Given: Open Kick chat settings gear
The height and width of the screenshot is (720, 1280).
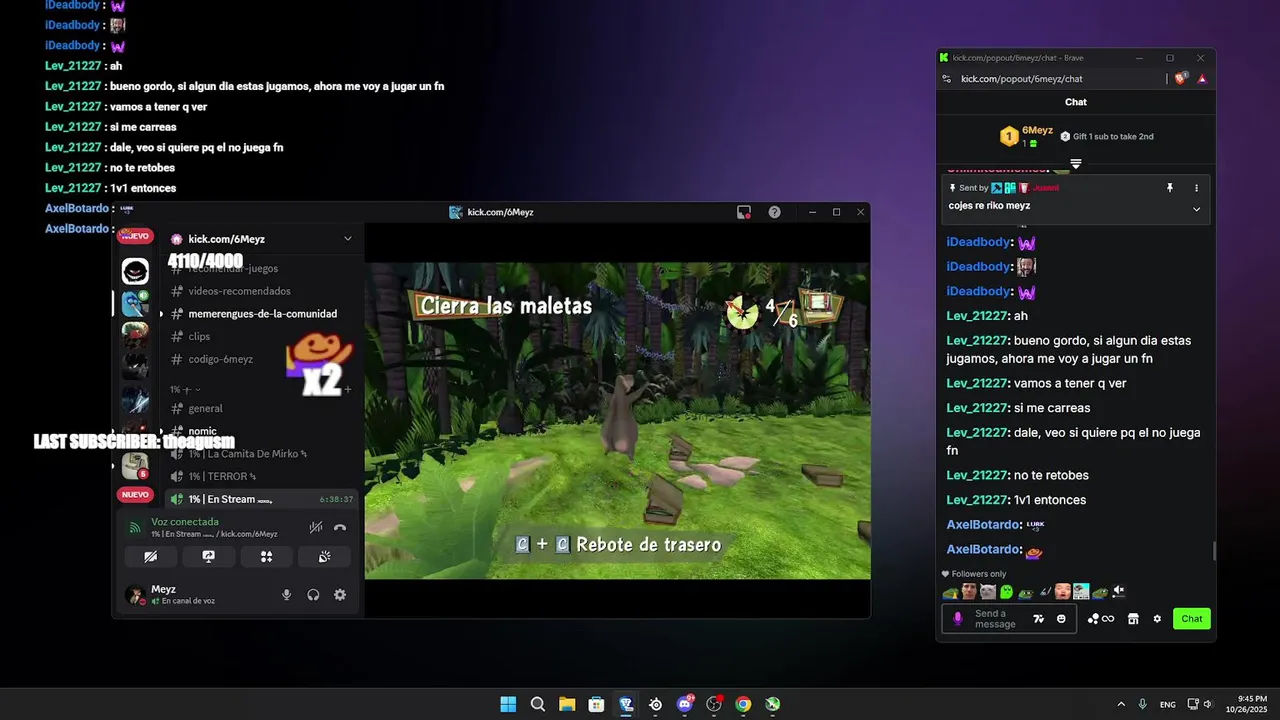Looking at the screenshot, I should pos(1157,619).
